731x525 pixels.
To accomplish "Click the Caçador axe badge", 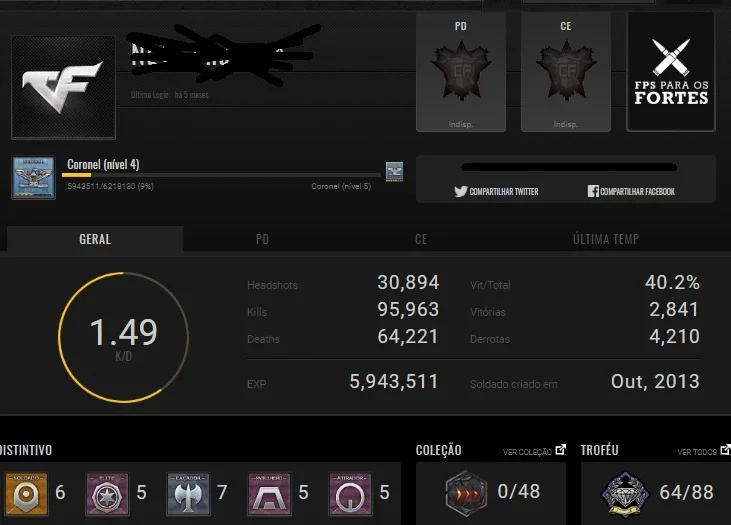I will point(188,494).
